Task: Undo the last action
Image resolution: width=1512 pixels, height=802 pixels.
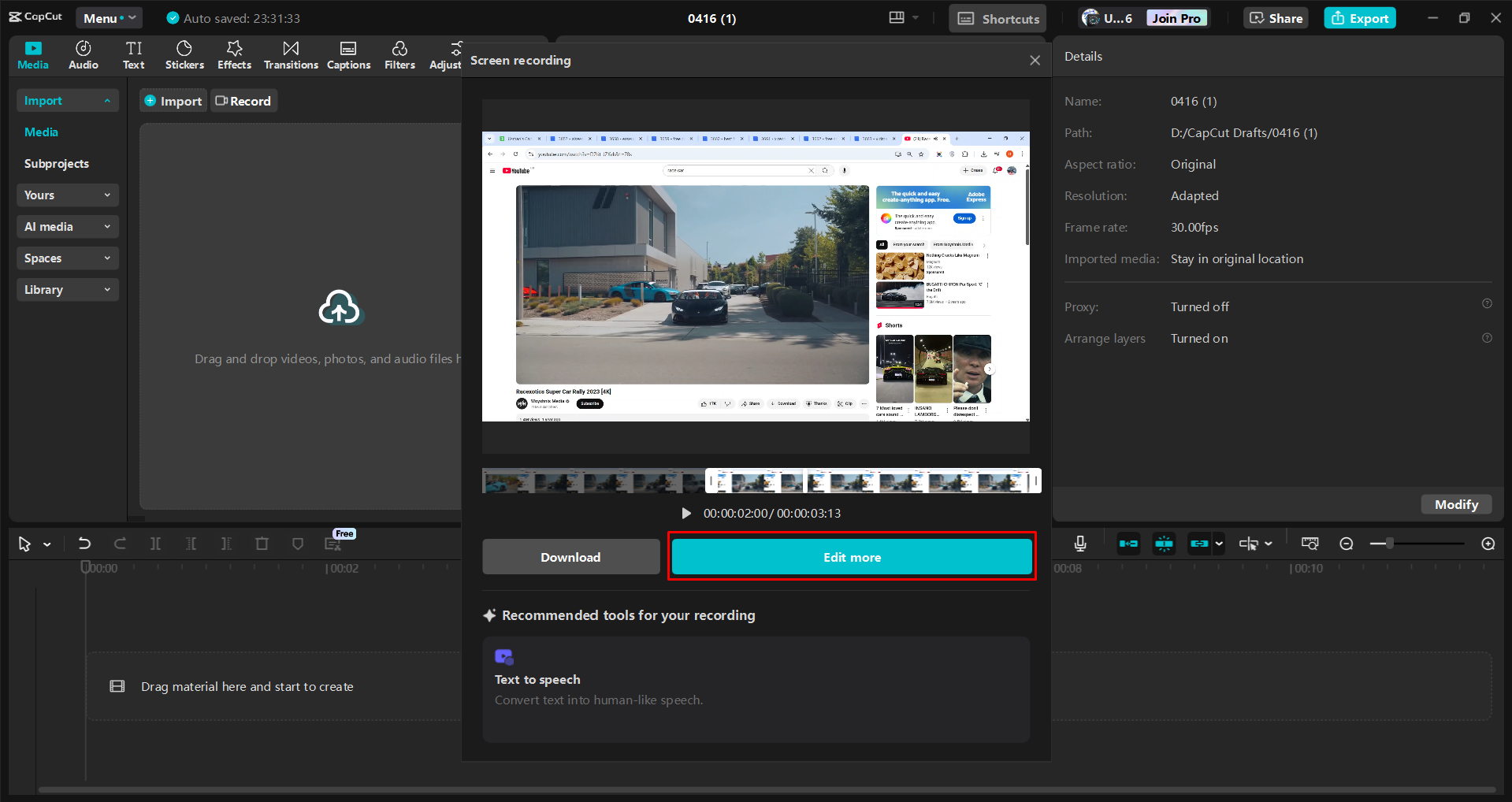Action: tap(84, 544)
